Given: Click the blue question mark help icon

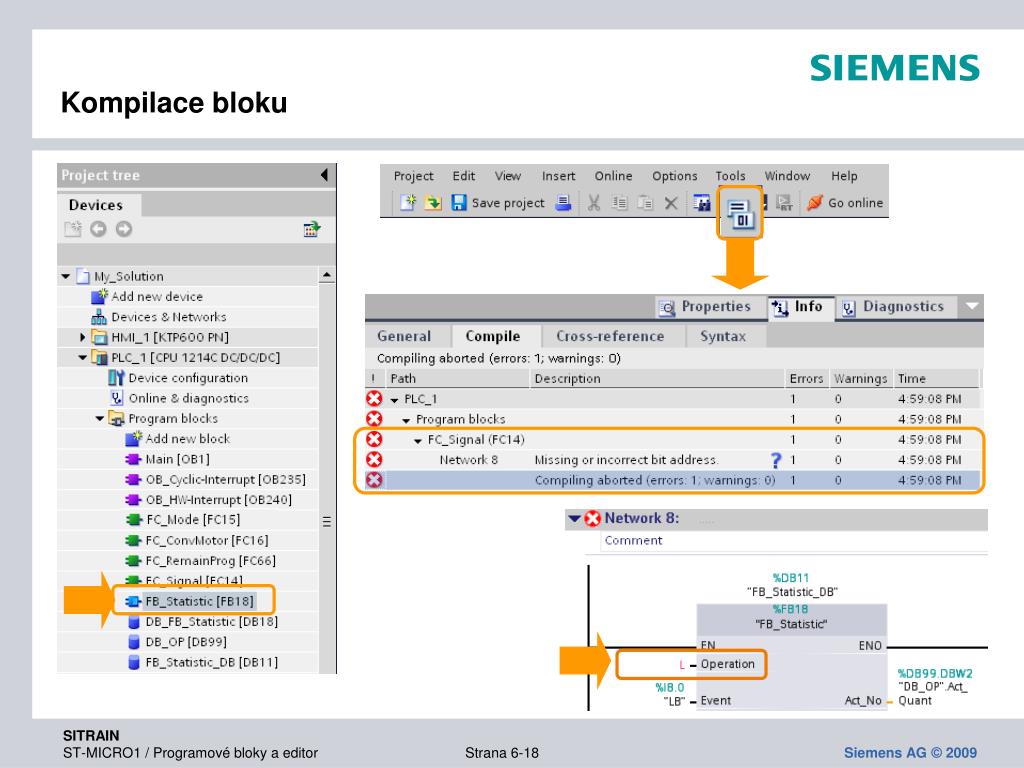Looking at the screenshot, I should coord(776,460).
